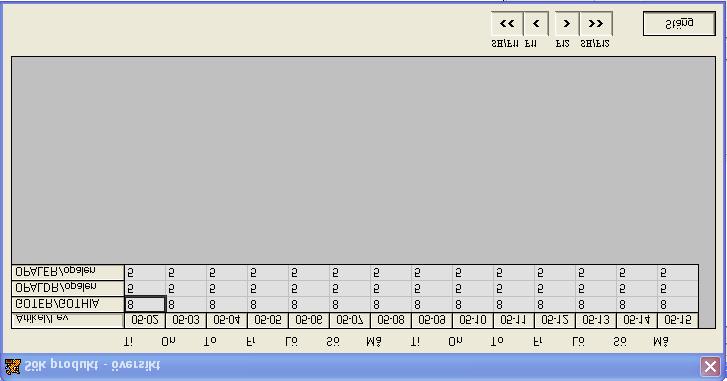The width and height of the screenshot is (727, 381).
Task: Select the 05-14 date column header
Action: pos(637,320)
